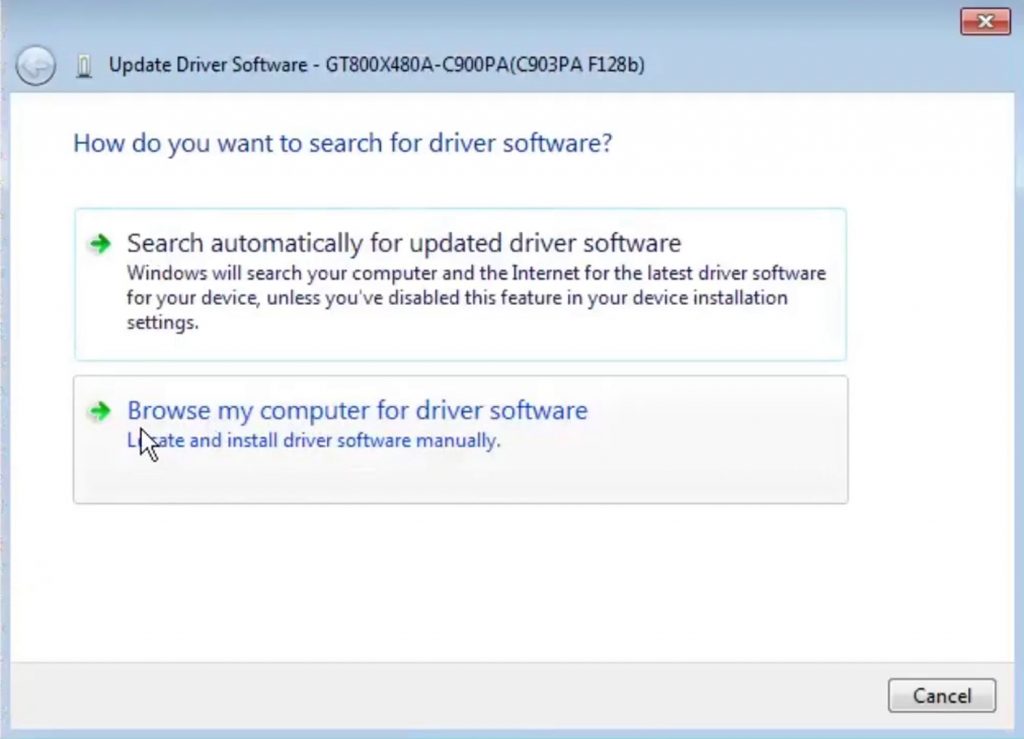The height and width of the screenshot is (739, 1024).
Task: Click the device icon beside the window title
Action: [x=85, y=66]
